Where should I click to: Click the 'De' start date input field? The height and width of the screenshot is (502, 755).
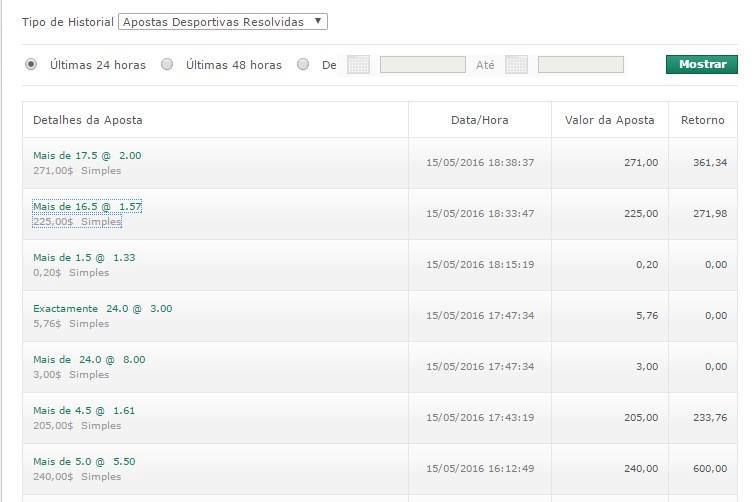(x=423, y=64)
